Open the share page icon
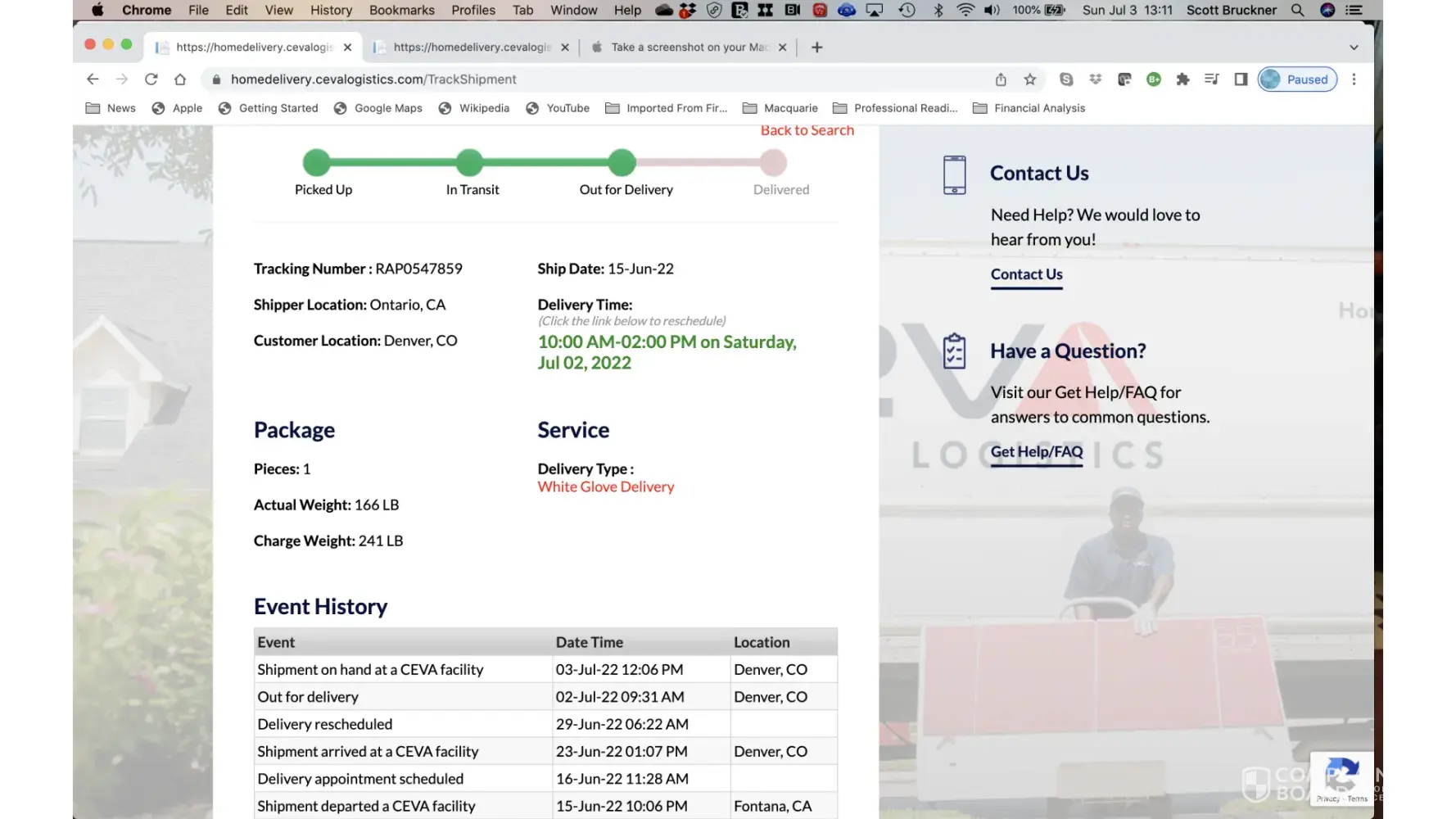 [x=1001, y=79]
